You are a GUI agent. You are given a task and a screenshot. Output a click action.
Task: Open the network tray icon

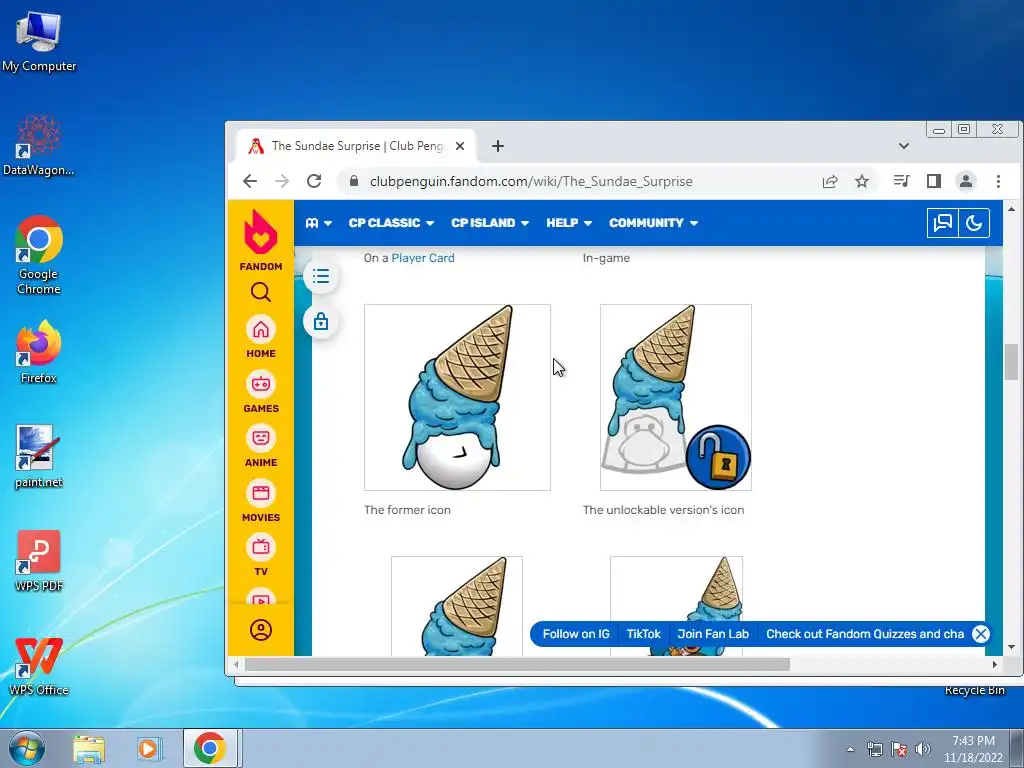pos(874,749)
